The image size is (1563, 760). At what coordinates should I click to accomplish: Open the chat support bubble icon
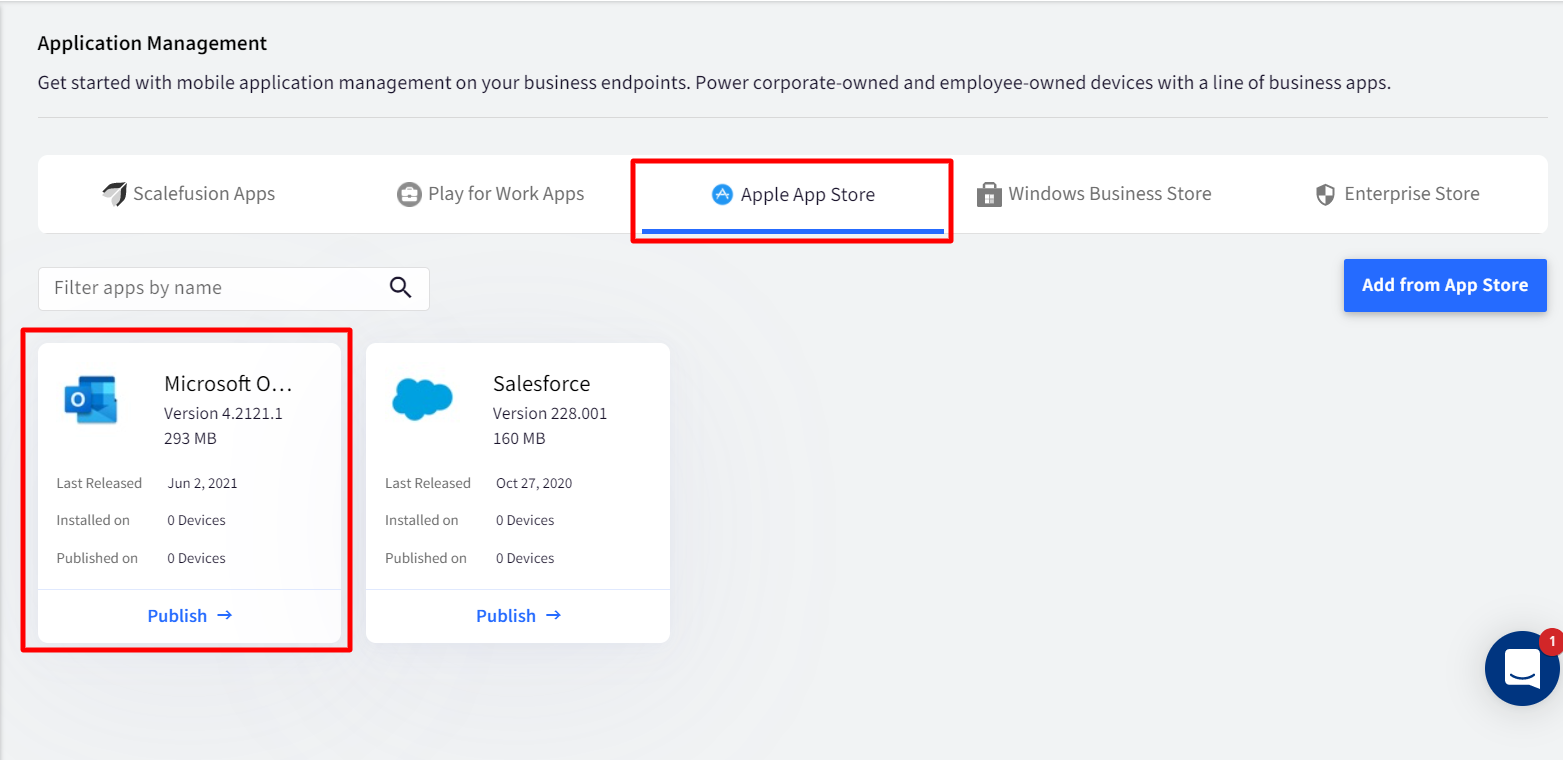[x=1522, y=668]
